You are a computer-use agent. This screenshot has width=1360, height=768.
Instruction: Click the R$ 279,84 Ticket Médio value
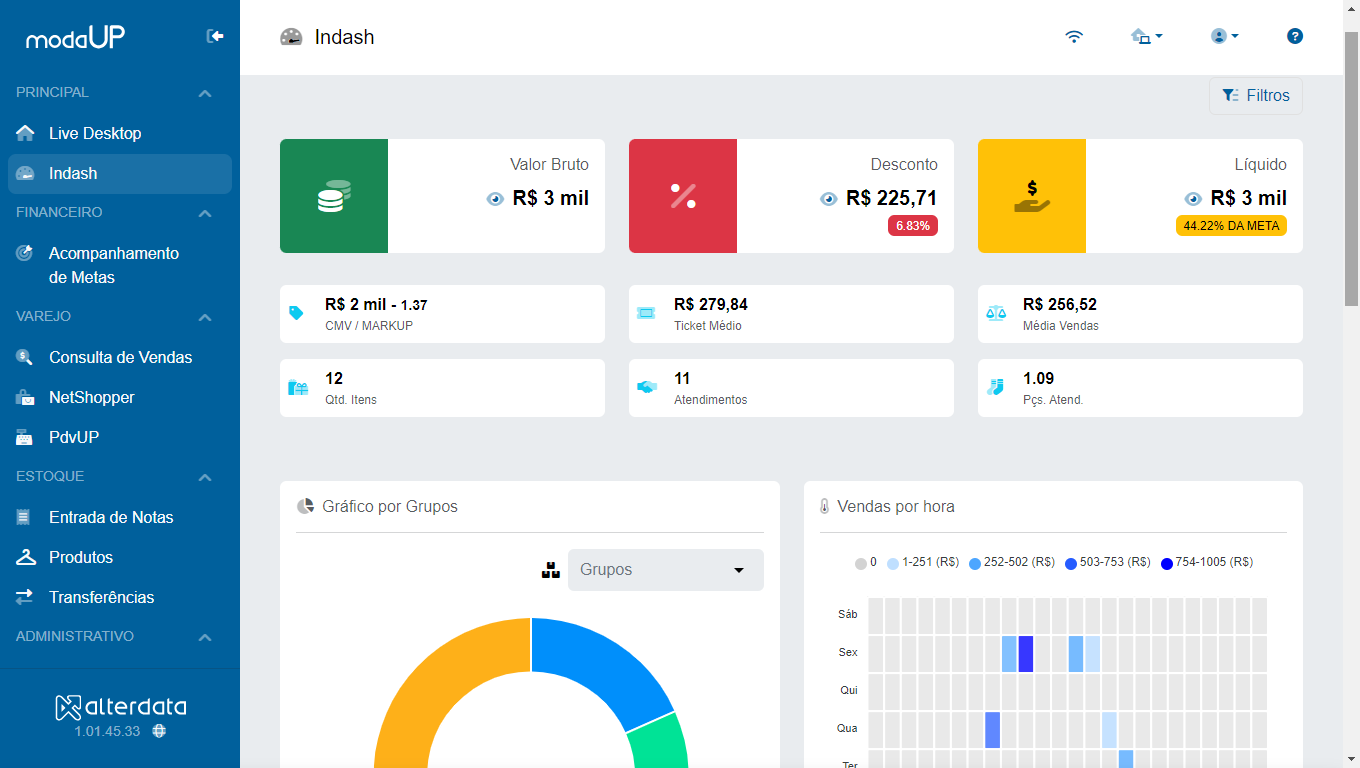(711, 304)
